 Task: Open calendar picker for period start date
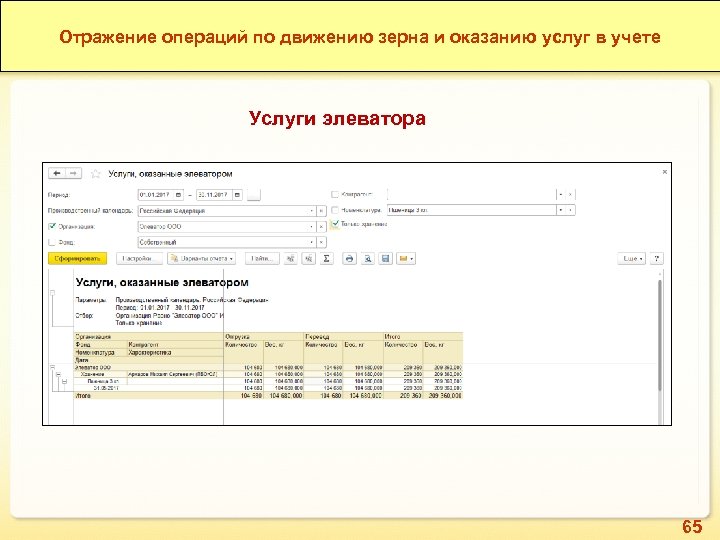point(178,195)
